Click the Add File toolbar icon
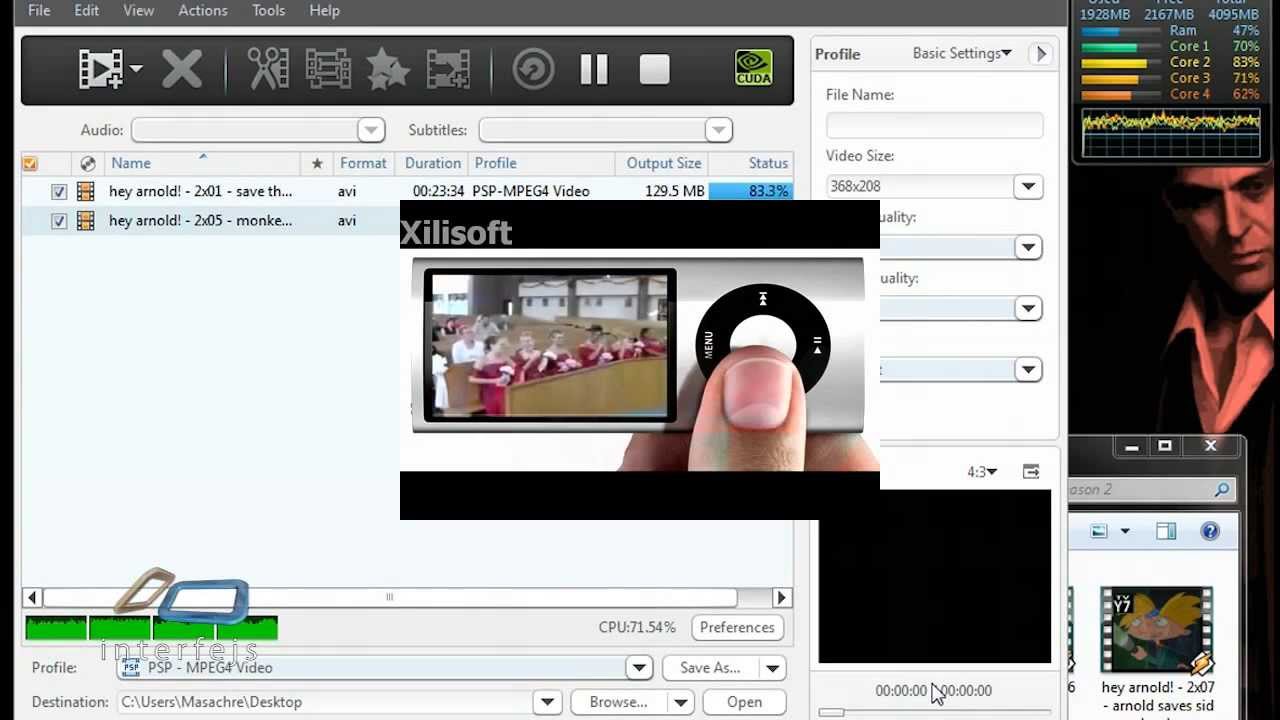 101,69
